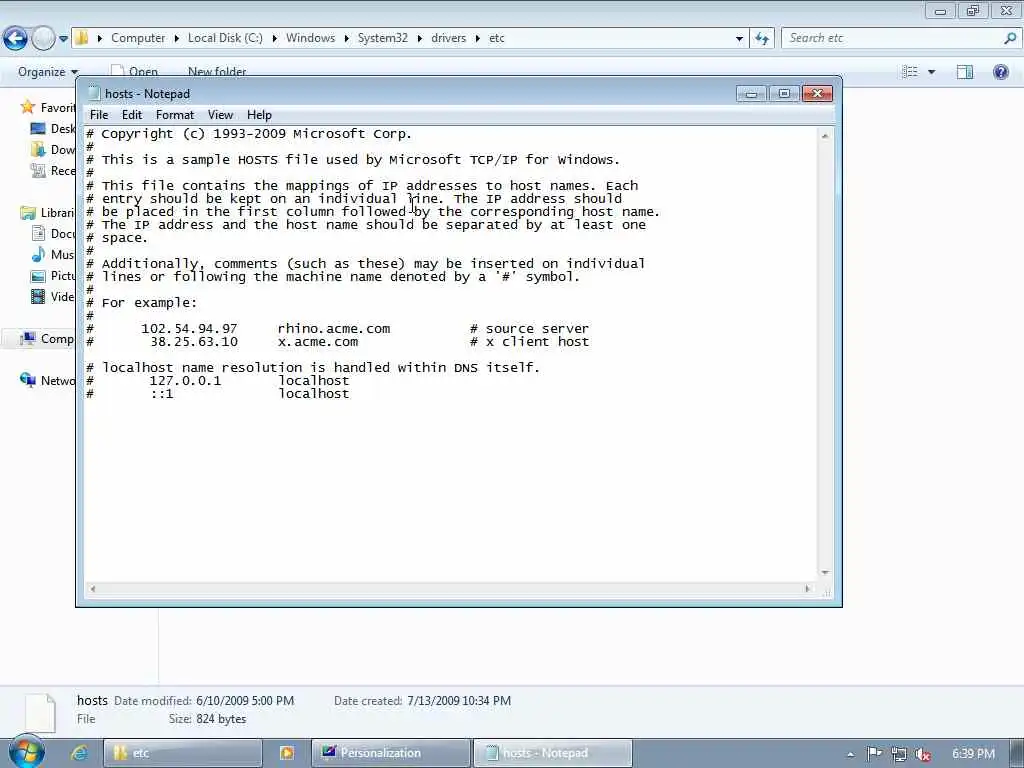This screenshot has width=1024, height=768.
Task: Click the hosts file icon in details pane
Action: 40,713
